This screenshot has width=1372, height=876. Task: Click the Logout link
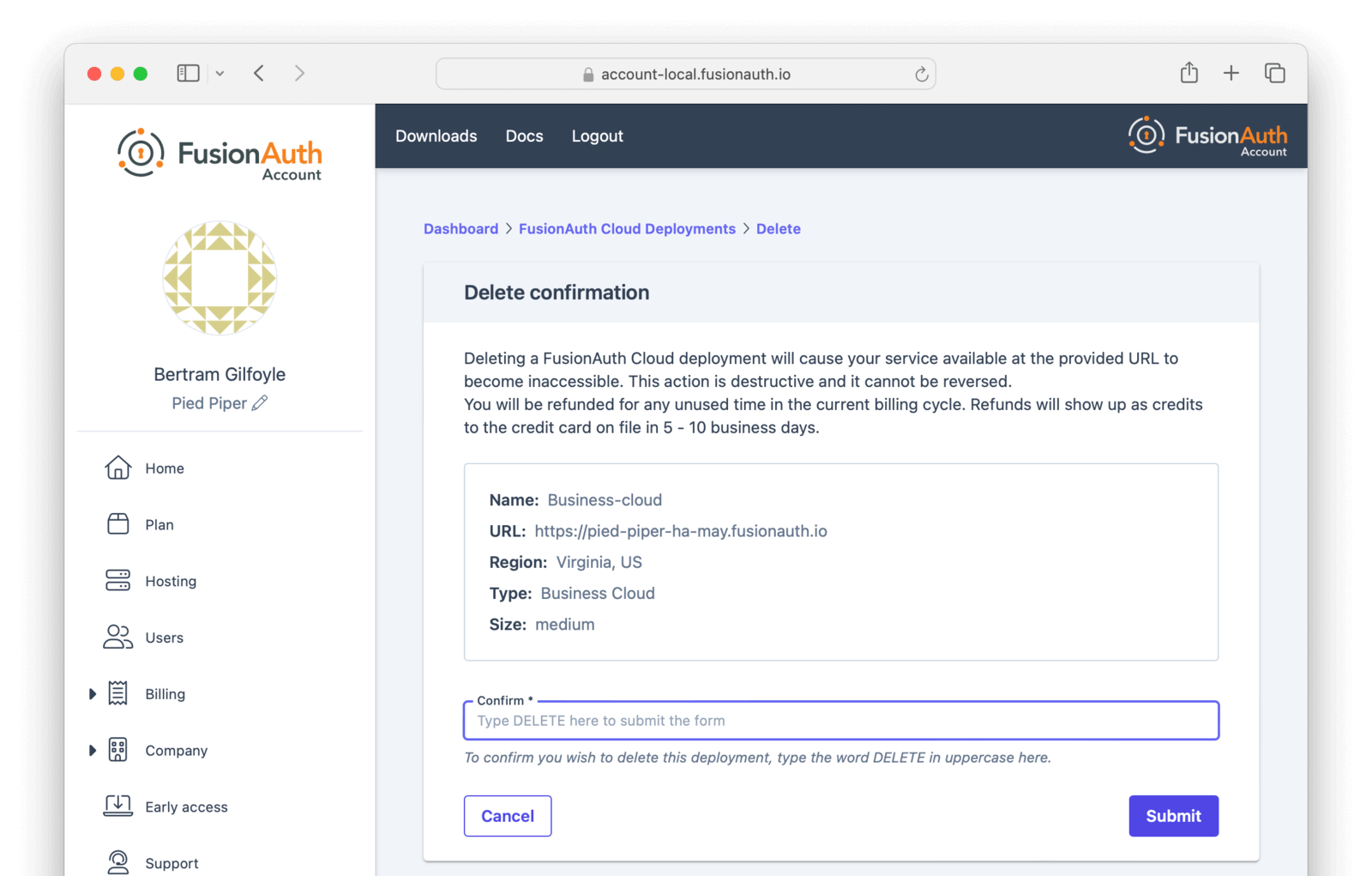tap(597, 136)
